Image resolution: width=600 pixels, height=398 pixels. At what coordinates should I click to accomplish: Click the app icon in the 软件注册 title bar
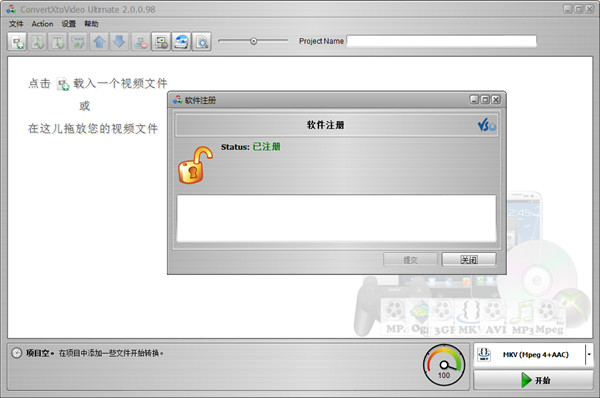coord(178,100)
